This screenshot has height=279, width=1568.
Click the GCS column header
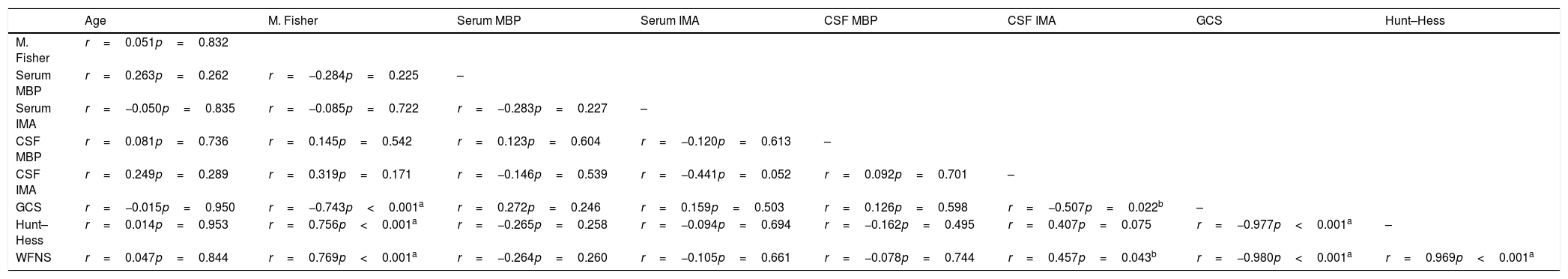point(1209,21)
